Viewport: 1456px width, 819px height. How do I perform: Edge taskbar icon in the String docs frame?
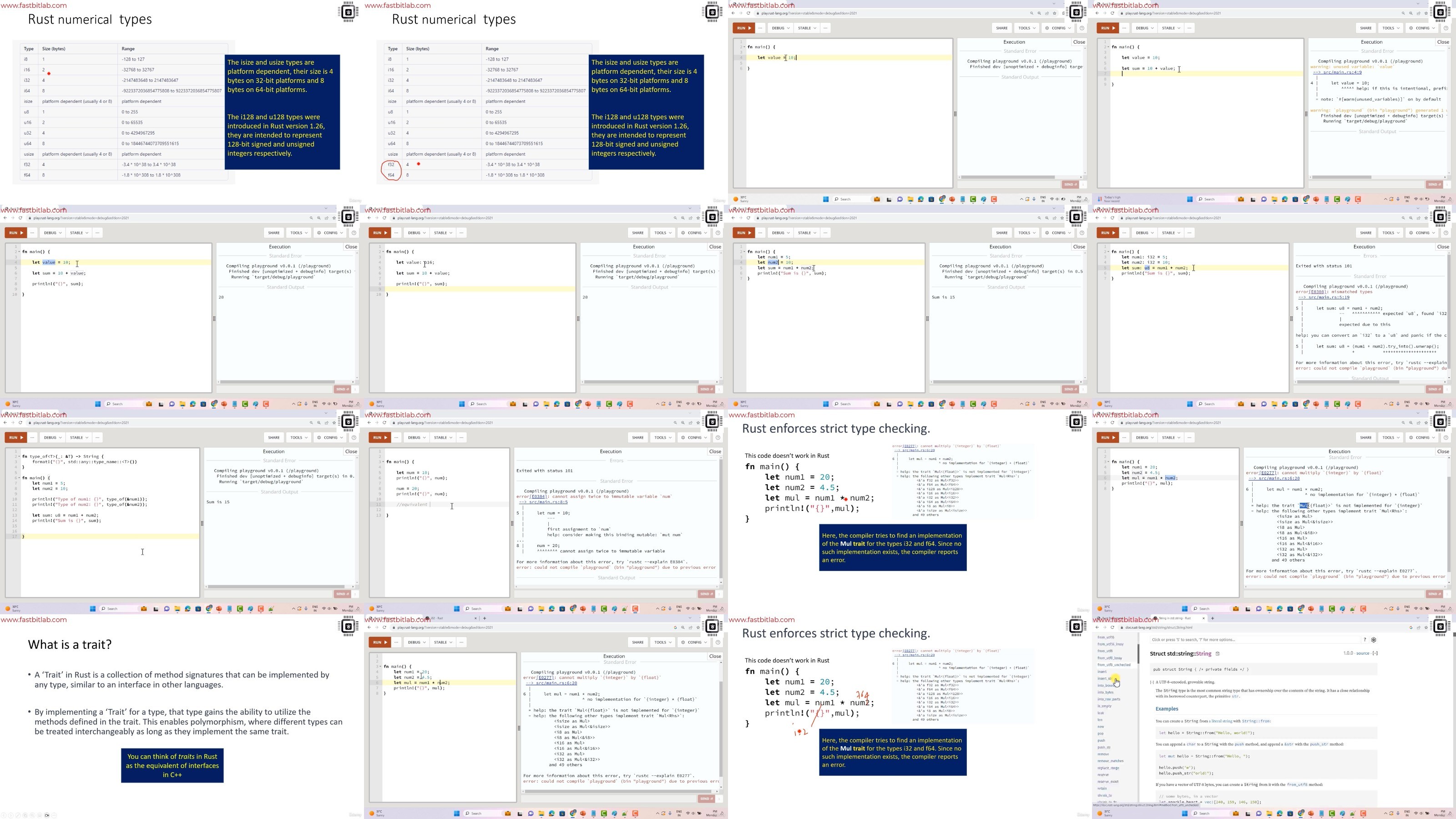pyautogui.click(x=1280, y=814)
